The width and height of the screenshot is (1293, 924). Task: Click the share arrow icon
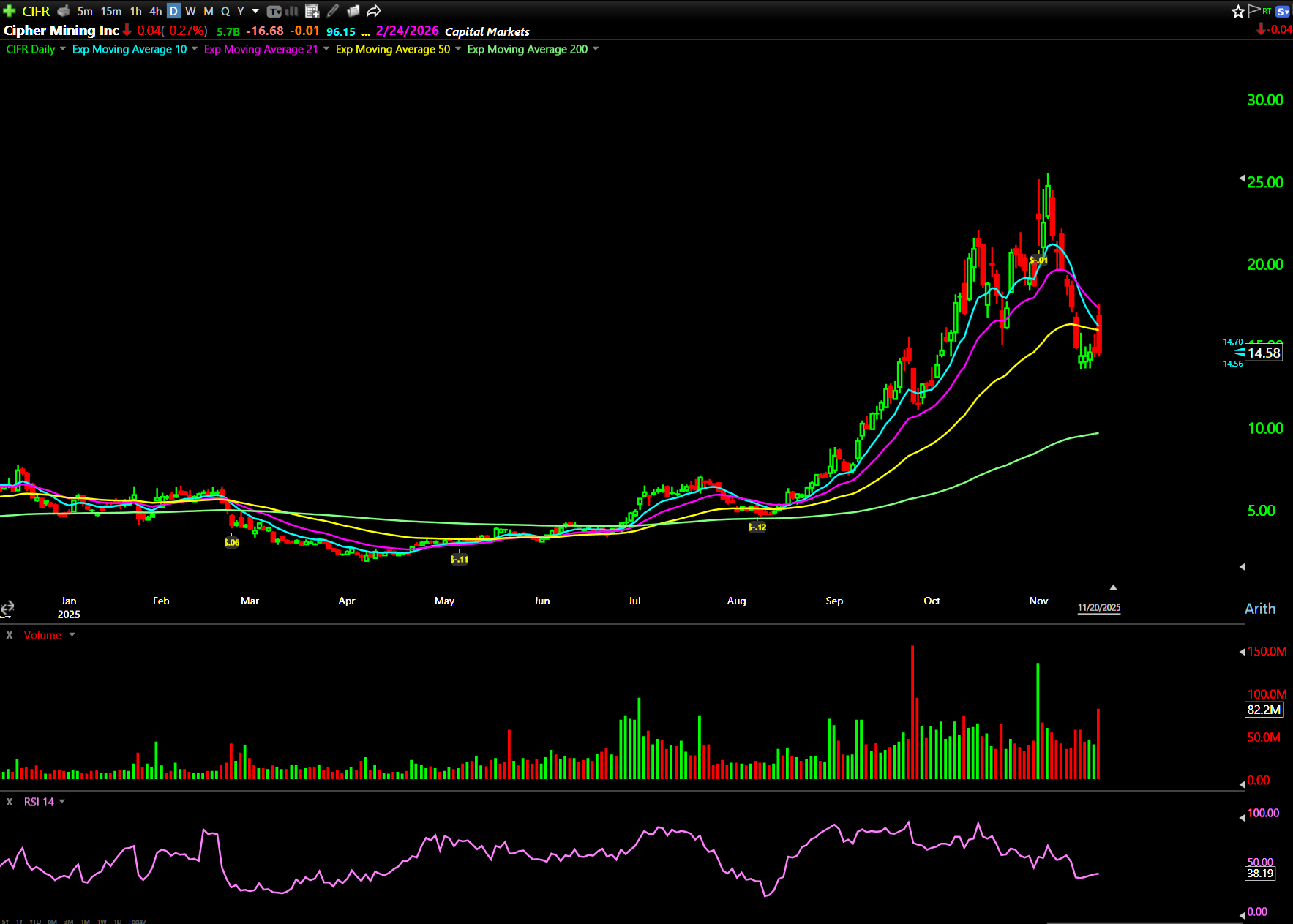(x=374, y=11)
